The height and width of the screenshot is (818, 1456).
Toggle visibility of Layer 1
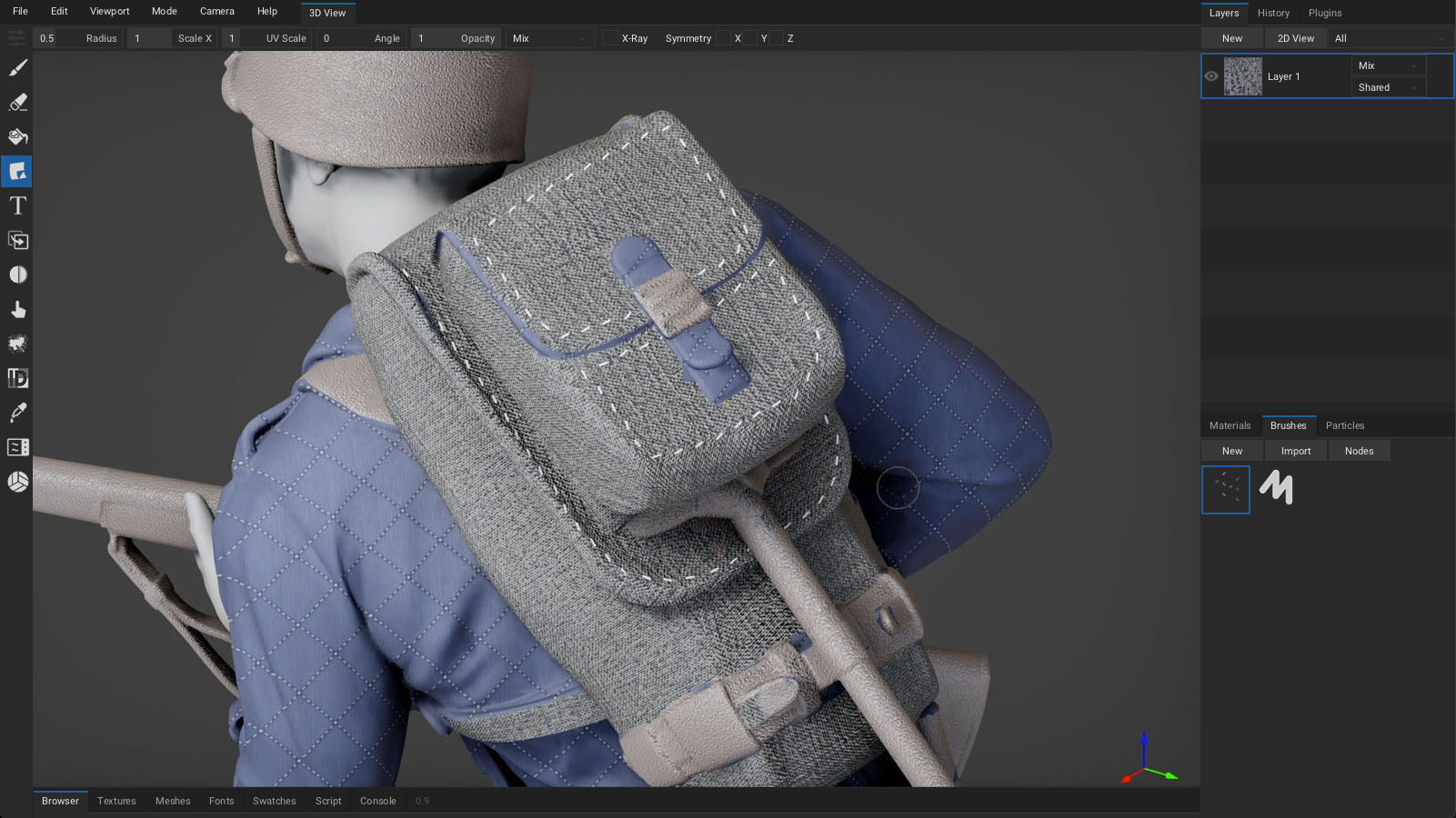point(1210,76)
